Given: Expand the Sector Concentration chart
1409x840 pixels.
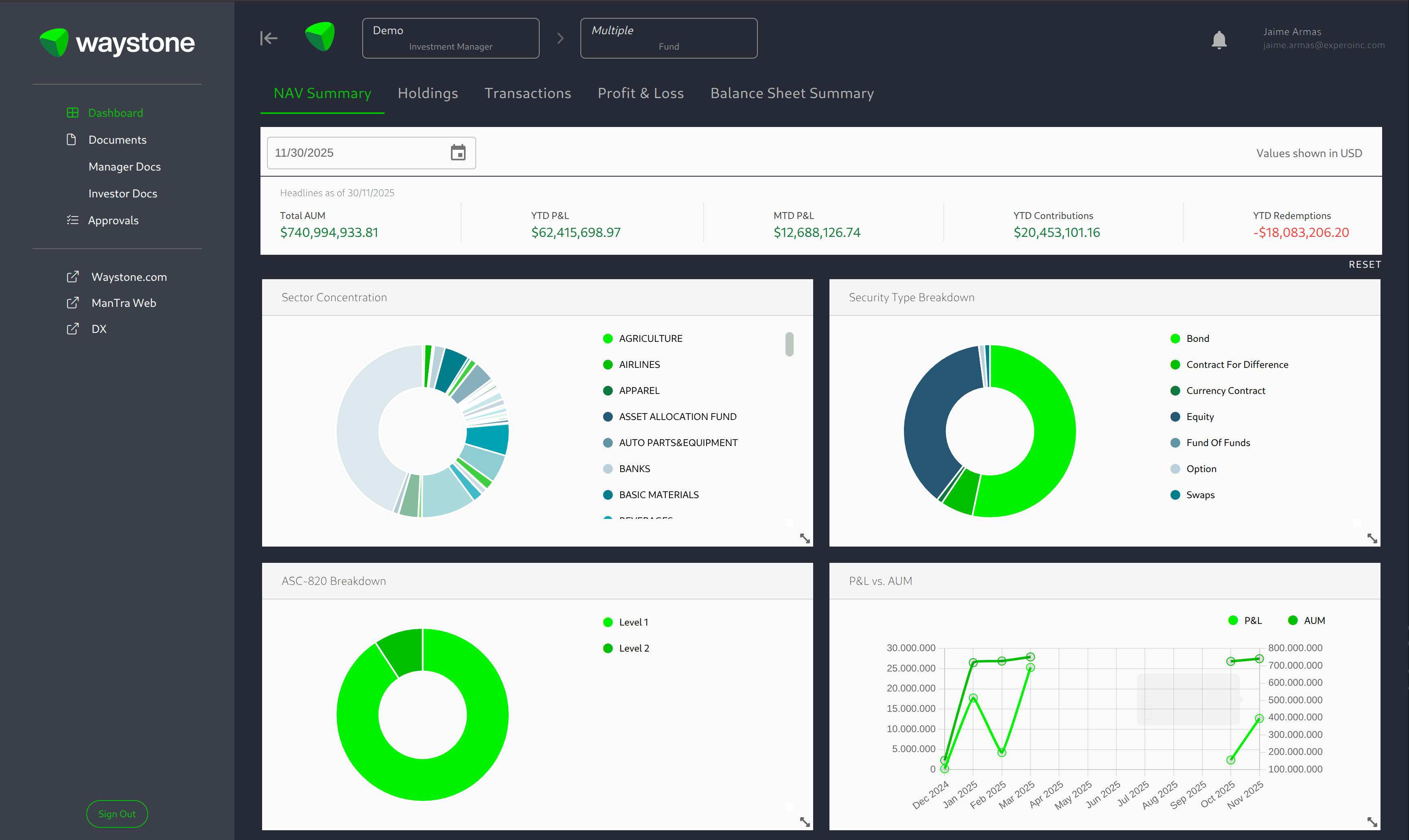Looking at the screenshot, I should pos(804,538).
